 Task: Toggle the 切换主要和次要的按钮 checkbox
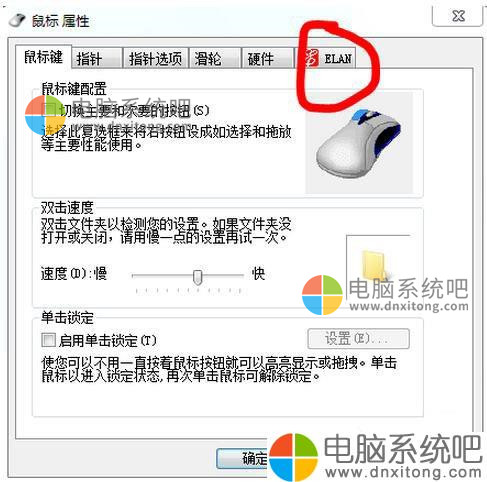pyautogui.click(x=49, y=109)
